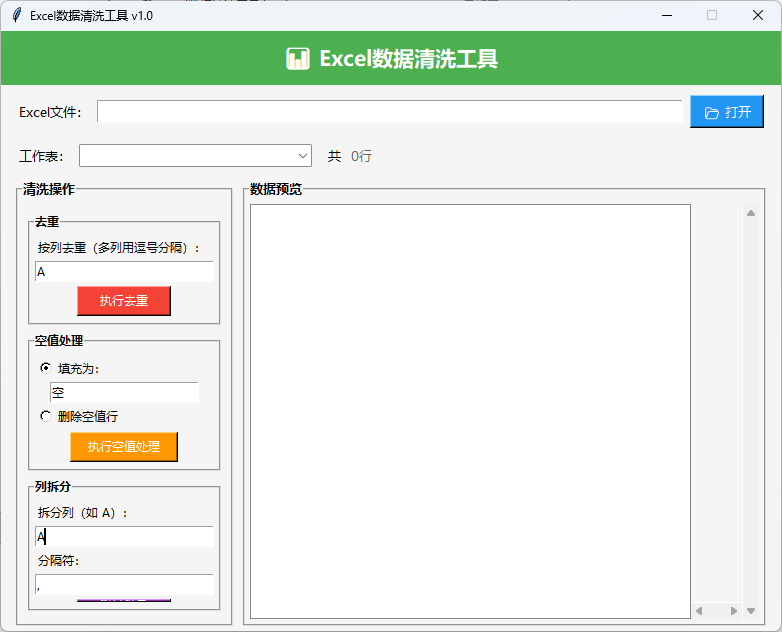Click the chart icon in green header
This screenshot has width=782, height=632.
298,59
